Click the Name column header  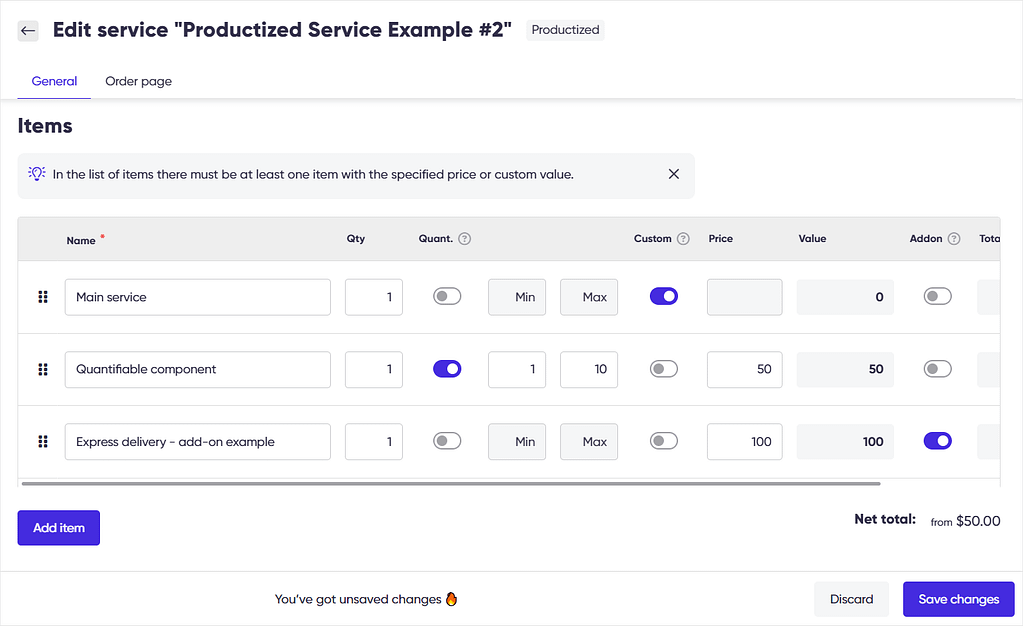pos(81,240)
